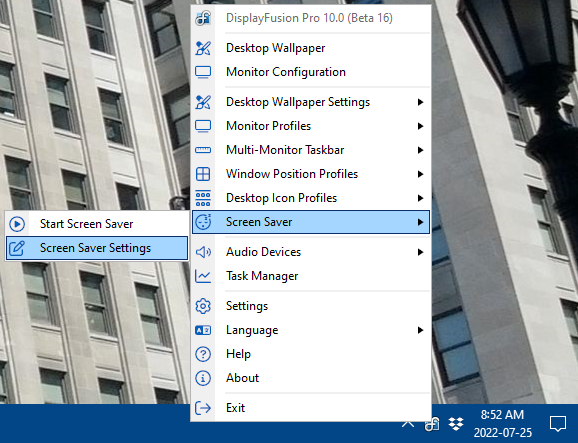The image size is (578, 443).
Task: Expand the Language submenu arrow
Action: point(420,330)
